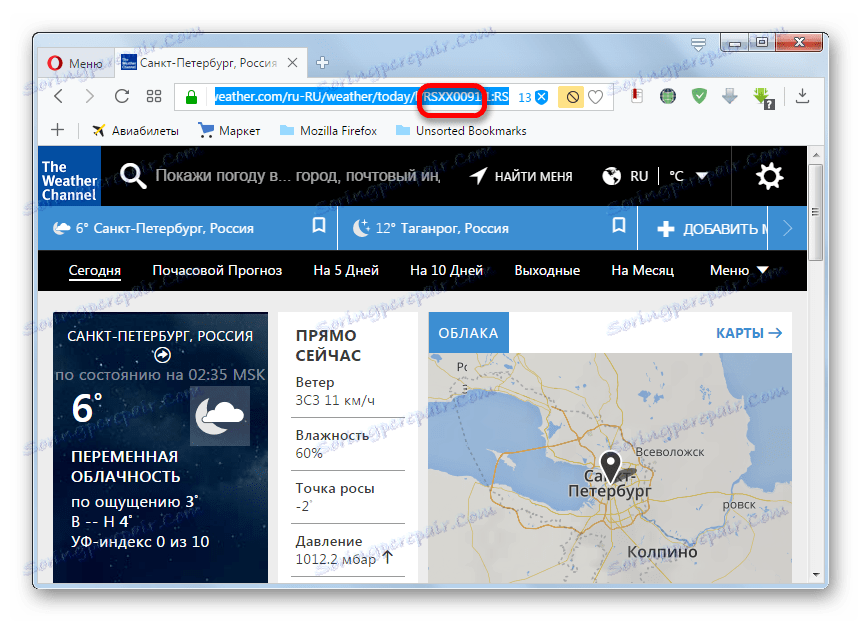Screen dimensions: 862x622
Task: Click the gray down arrow extension
Action: [x=730, y=97]
